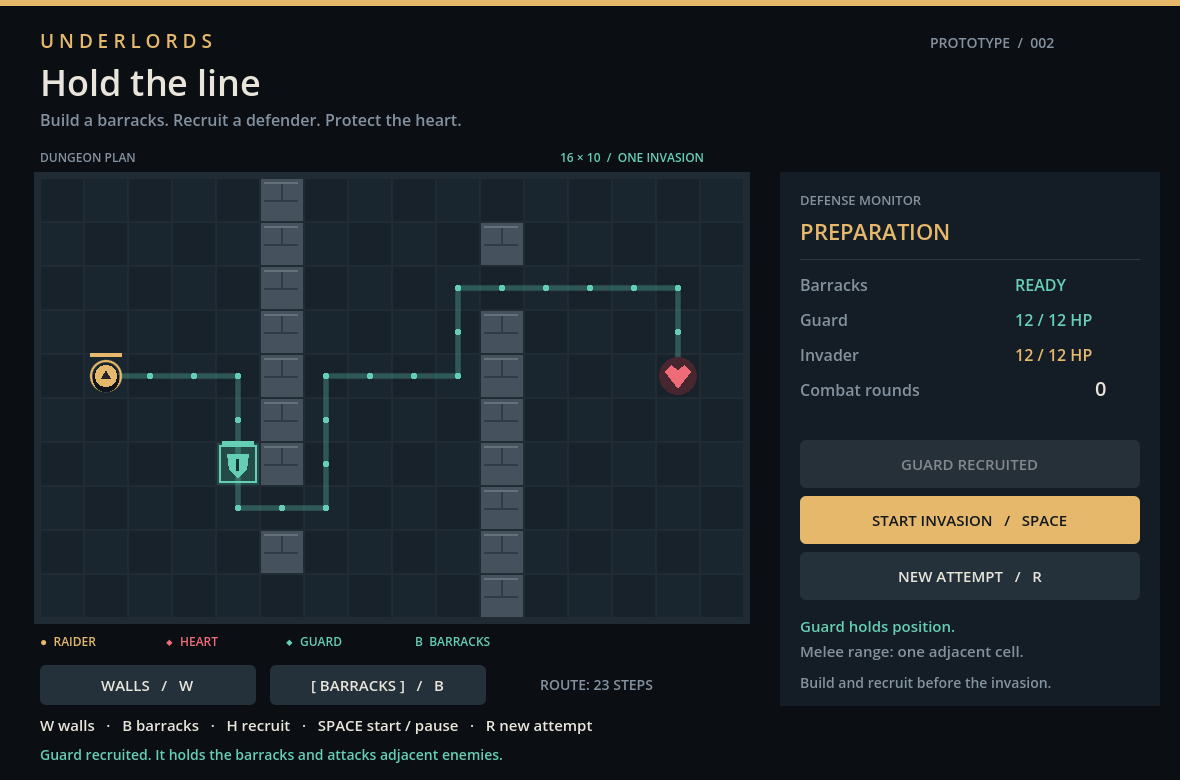Click the Invader 12 / 12 HP value

click(x=1053, y=355)
